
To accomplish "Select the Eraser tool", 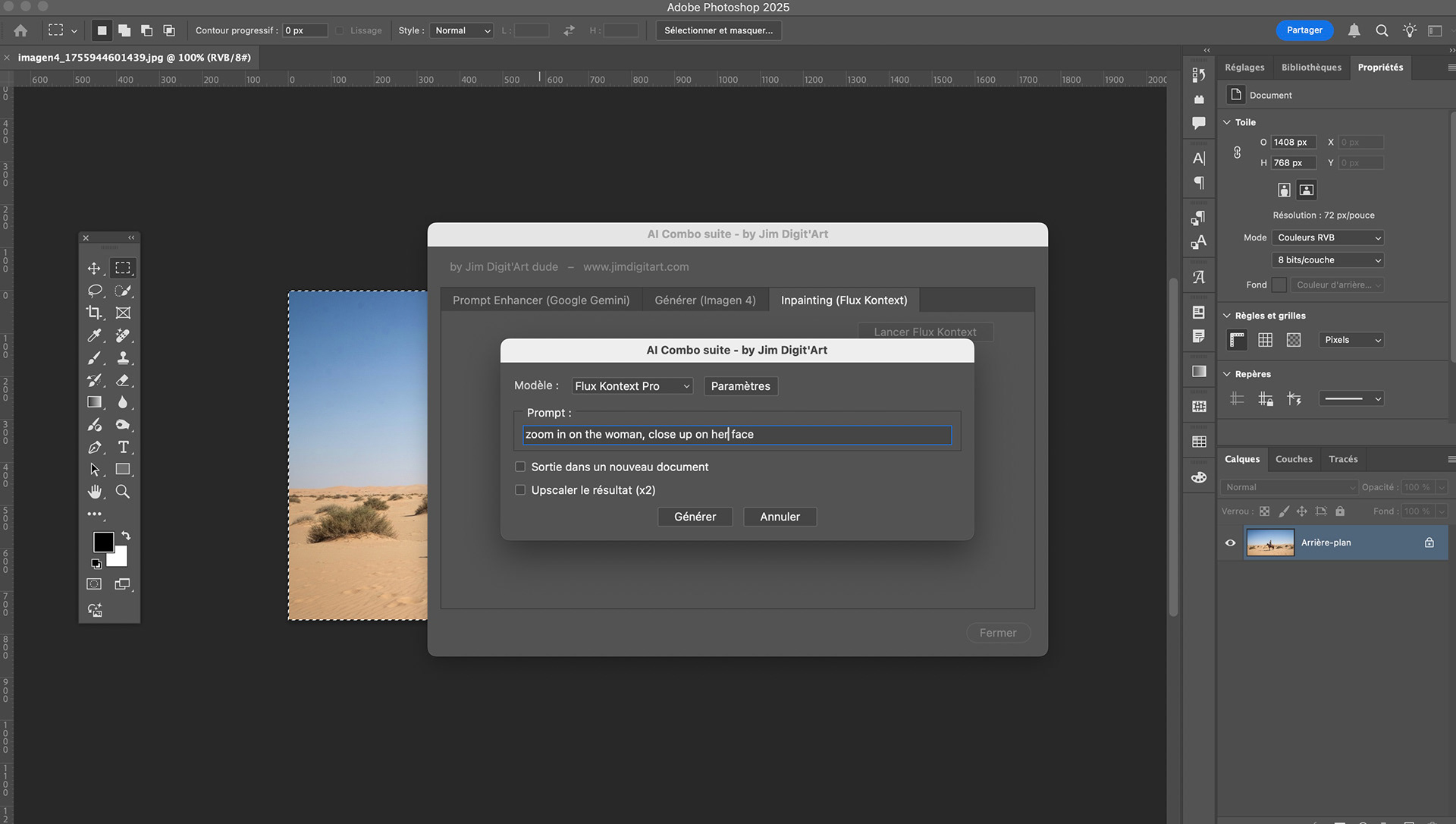I will [123, 380].
